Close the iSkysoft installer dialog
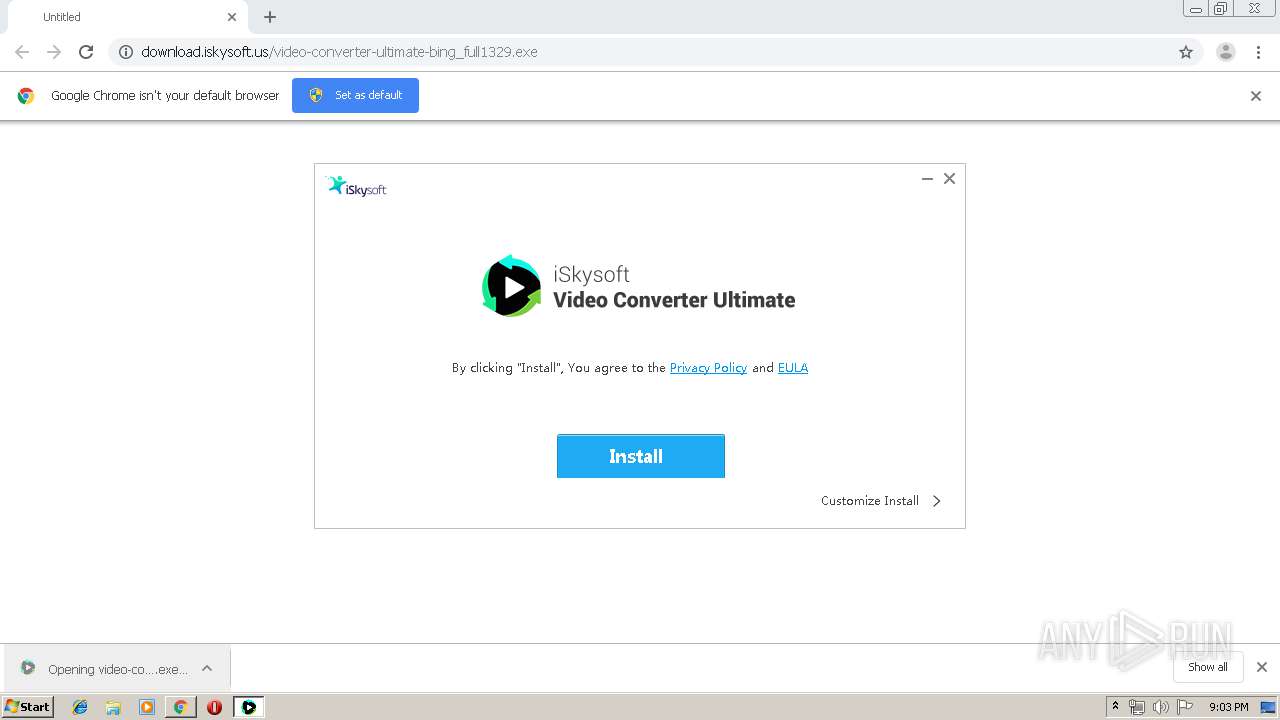Screen dimensions: 1280x720 coord(950,179)
